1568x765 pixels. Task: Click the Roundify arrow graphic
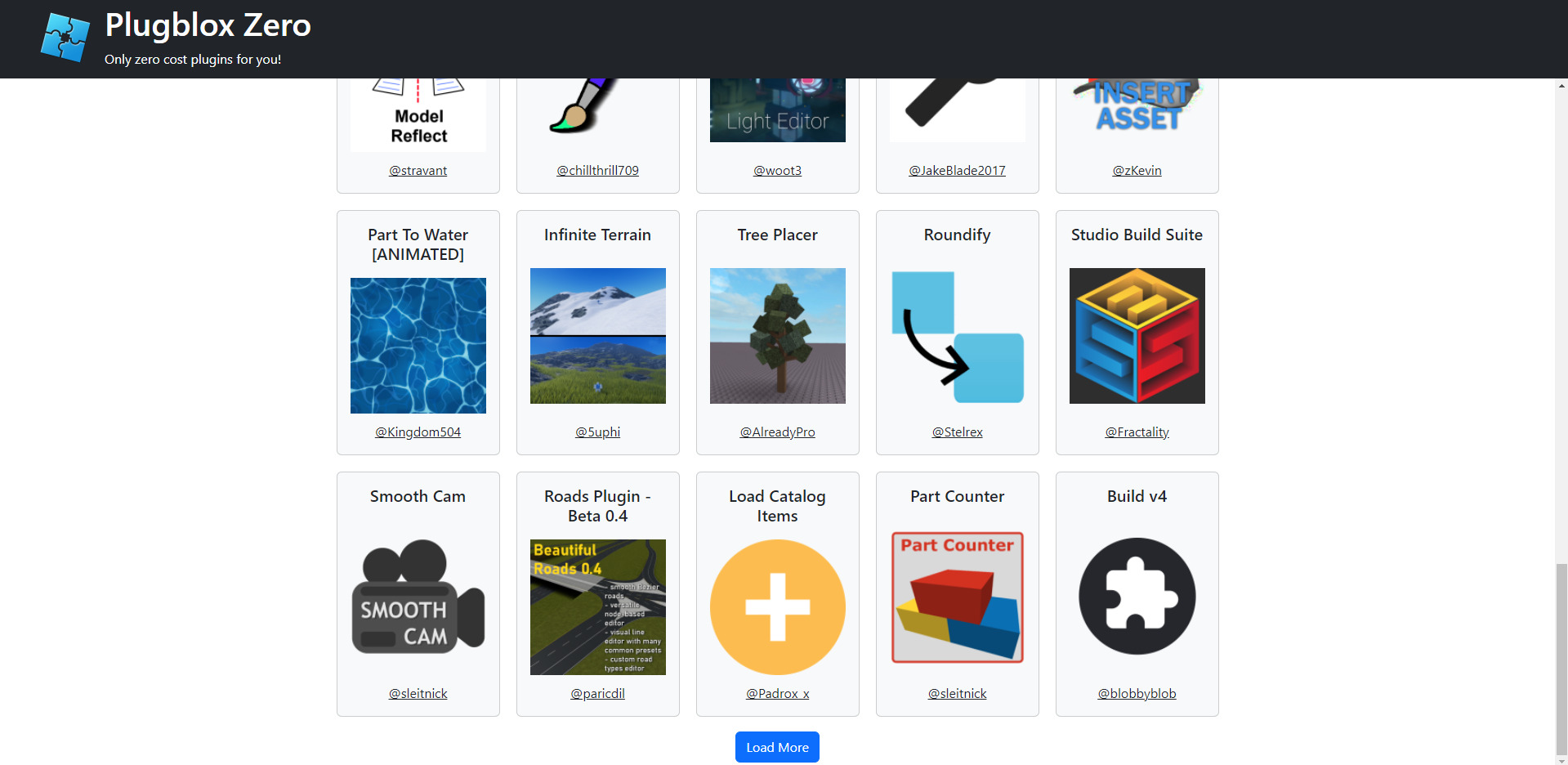957,335
